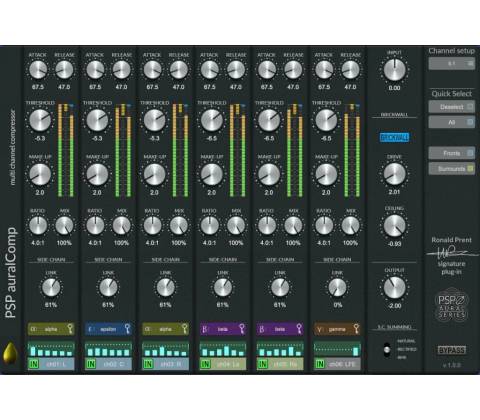
Task: Click the version label v 1.0.0
Action: 452,365
